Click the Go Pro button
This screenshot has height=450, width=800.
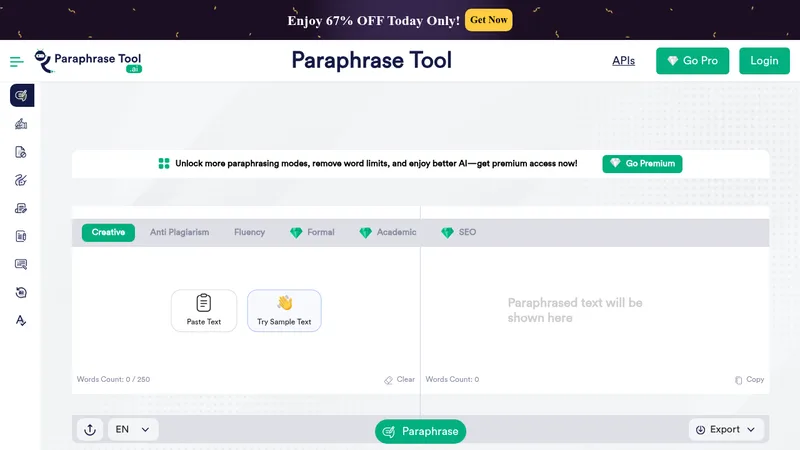pos(692,61)
